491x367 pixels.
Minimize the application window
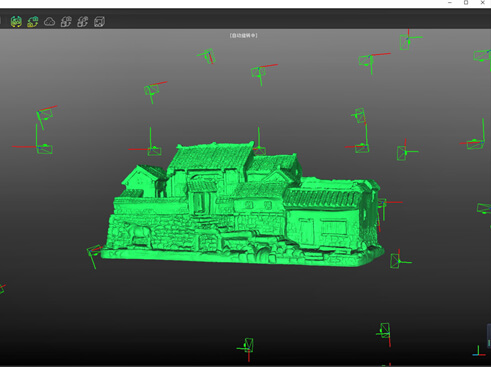[x=450, y=3]
